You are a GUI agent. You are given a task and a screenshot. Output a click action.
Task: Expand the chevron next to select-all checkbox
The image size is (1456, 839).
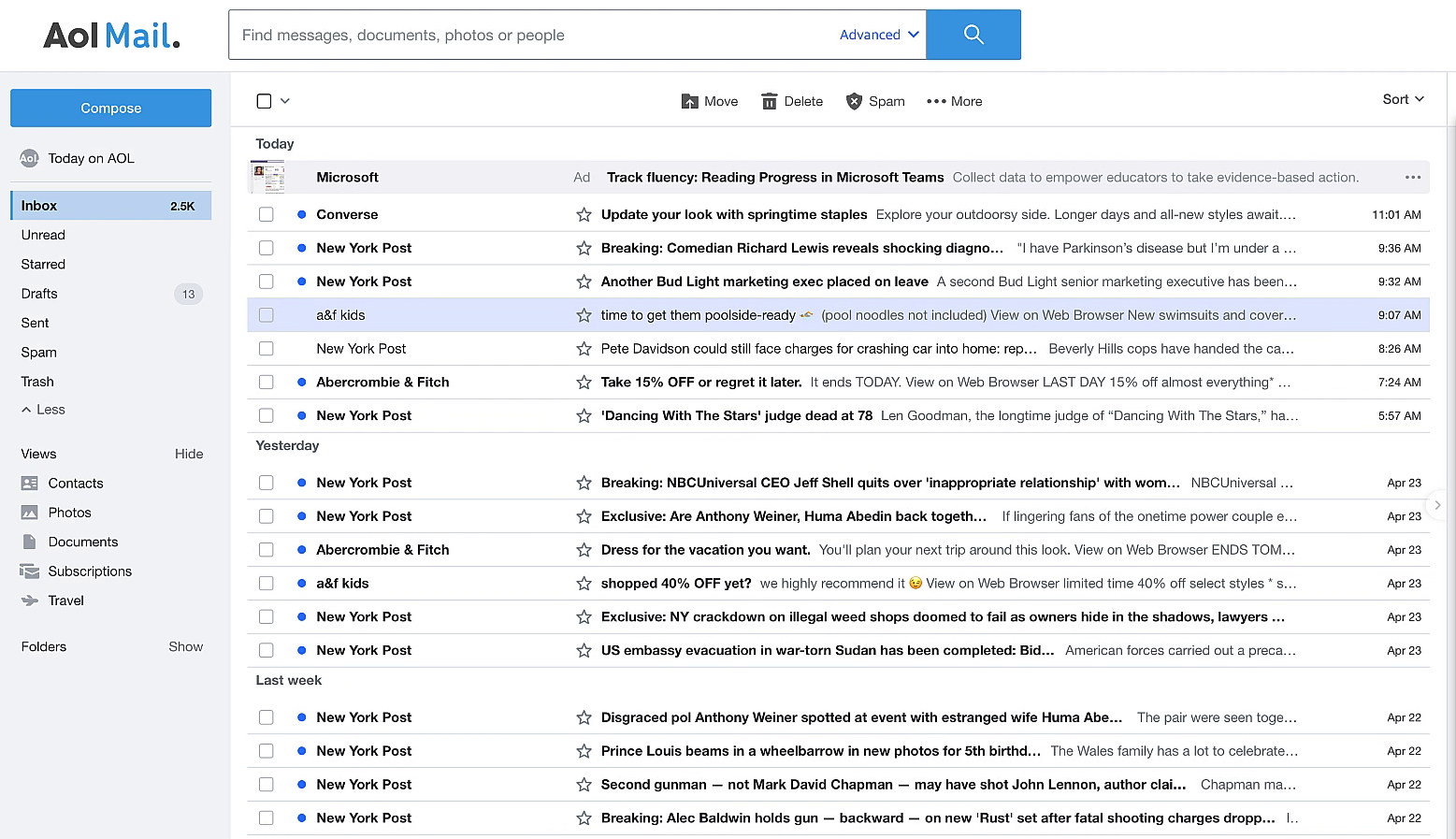tap(284, 100)
